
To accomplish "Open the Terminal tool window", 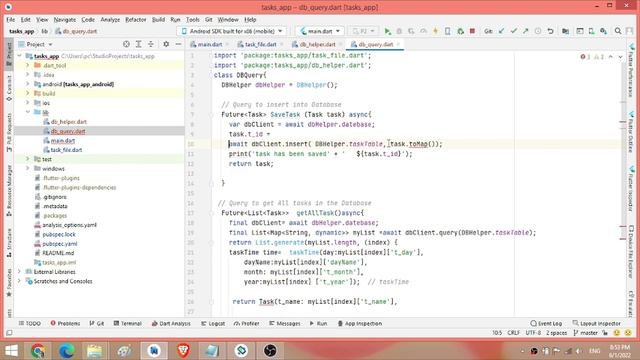I will 127,323.
